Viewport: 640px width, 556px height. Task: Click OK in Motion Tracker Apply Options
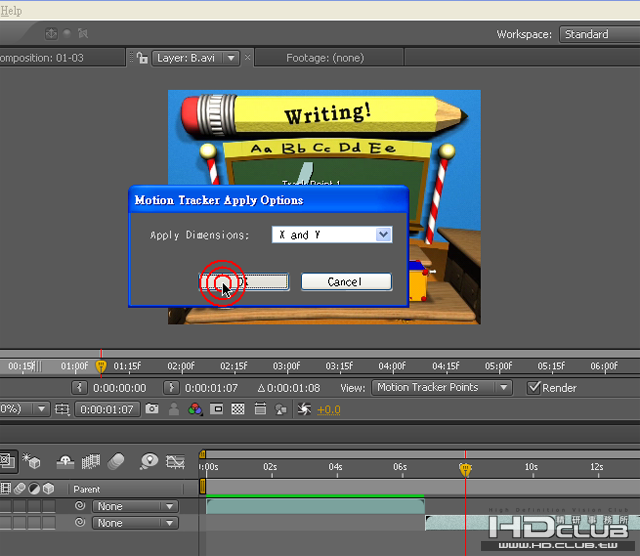(x=244, y=282)
